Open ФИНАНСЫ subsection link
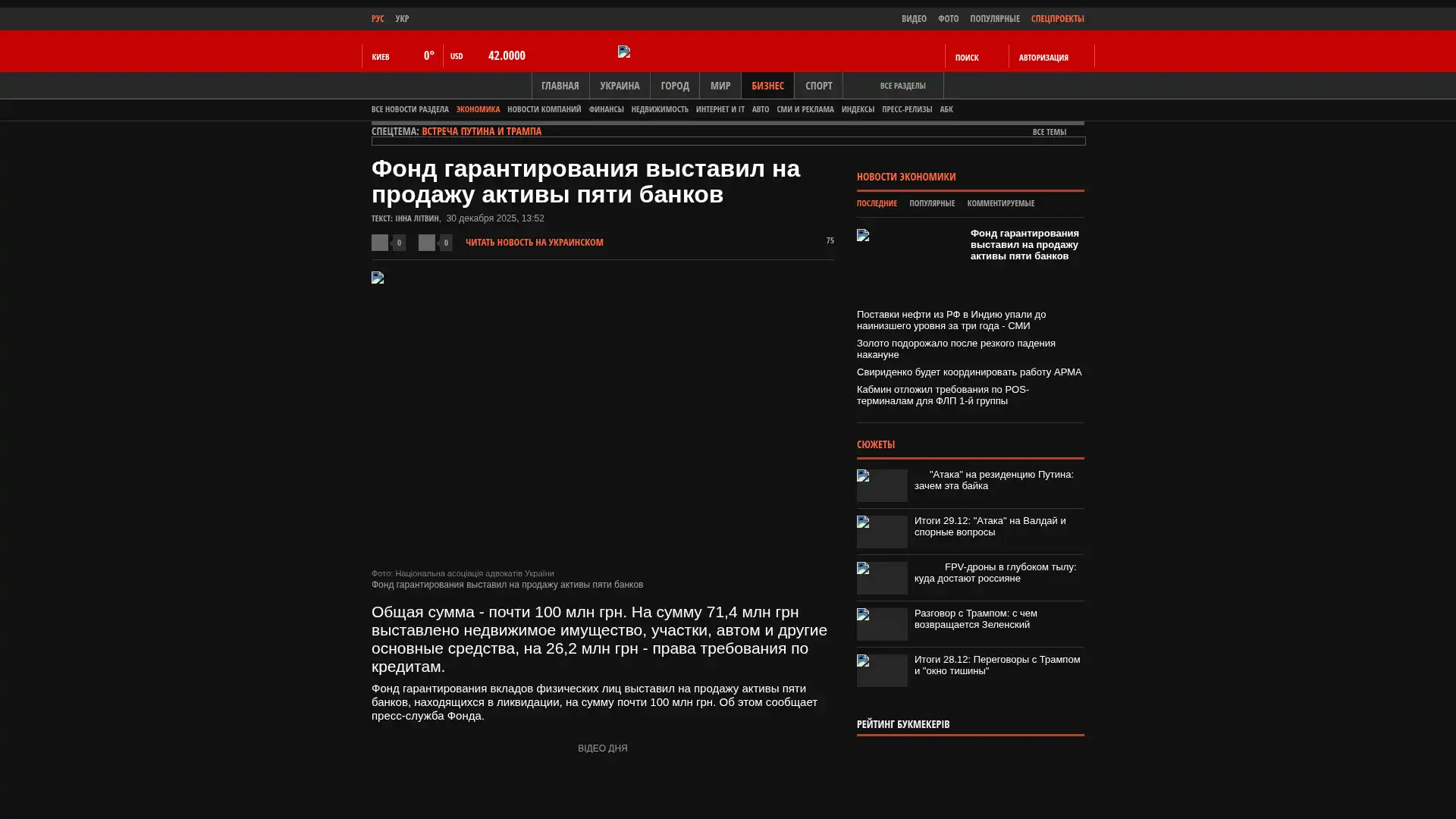The height and width of the screenshot is (819, 1456). click(606, 110)
